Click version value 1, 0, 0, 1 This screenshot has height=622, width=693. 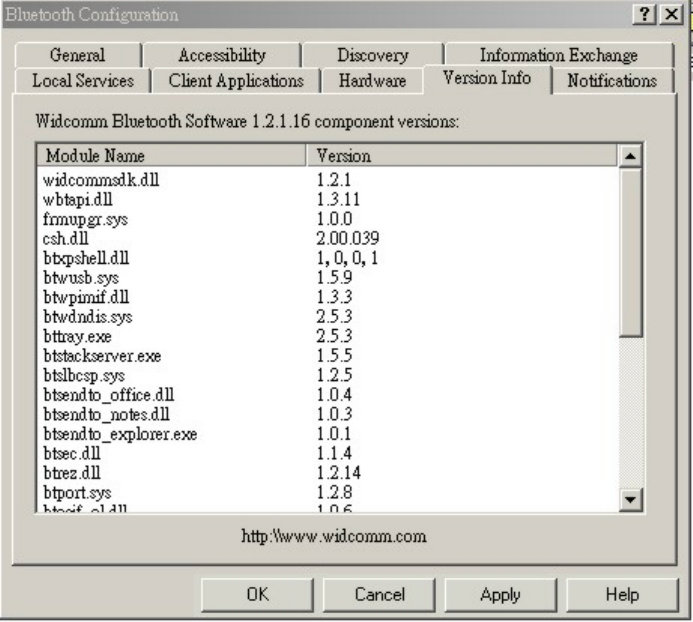347,258
